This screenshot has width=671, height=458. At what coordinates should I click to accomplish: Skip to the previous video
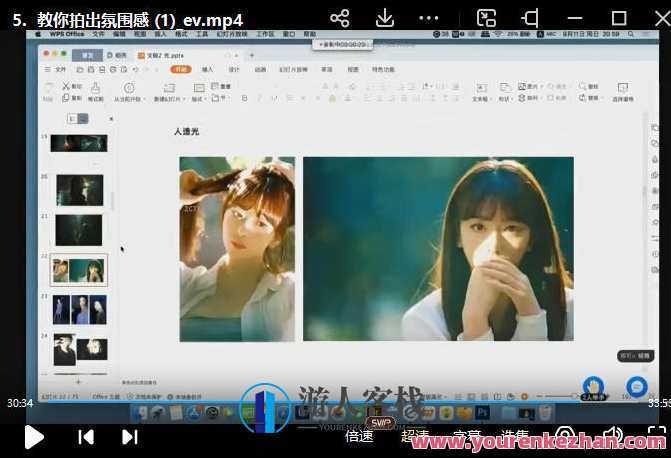pyautogui.click(x=86, y=437)
